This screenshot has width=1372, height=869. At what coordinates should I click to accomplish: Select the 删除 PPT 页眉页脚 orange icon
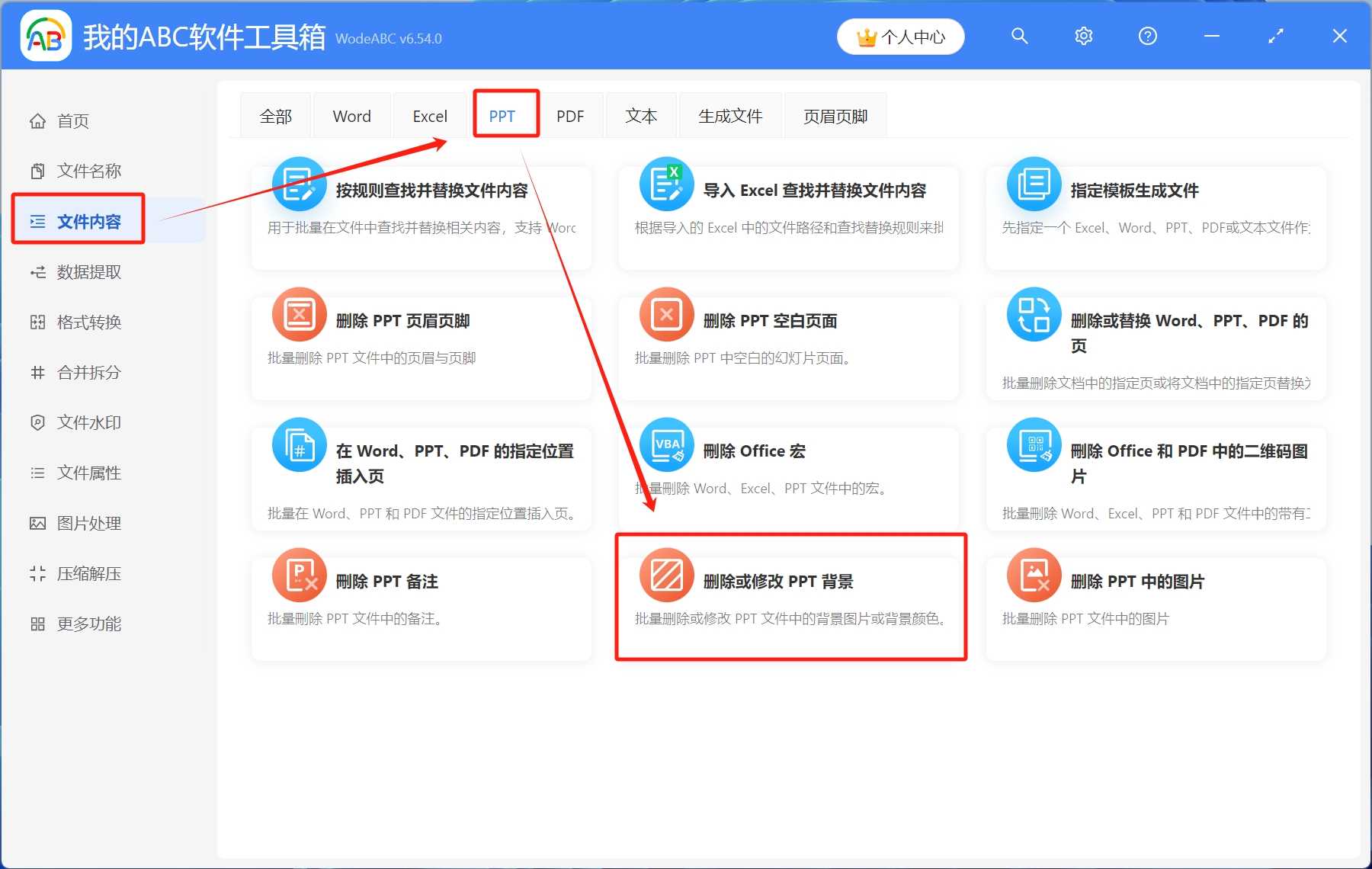point(299,314)
